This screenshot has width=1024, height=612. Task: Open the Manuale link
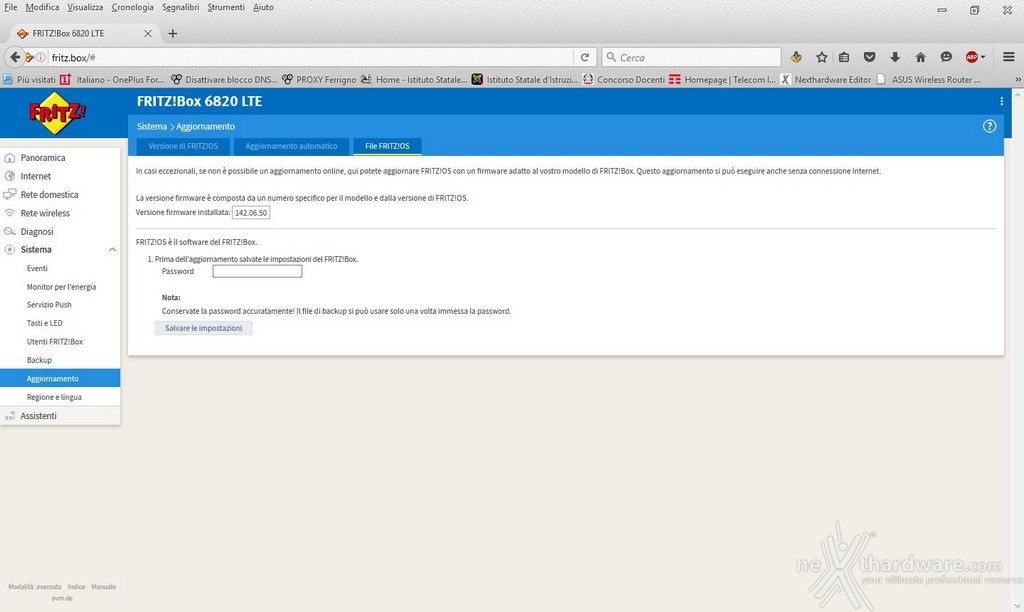click(x=103, y=587)
